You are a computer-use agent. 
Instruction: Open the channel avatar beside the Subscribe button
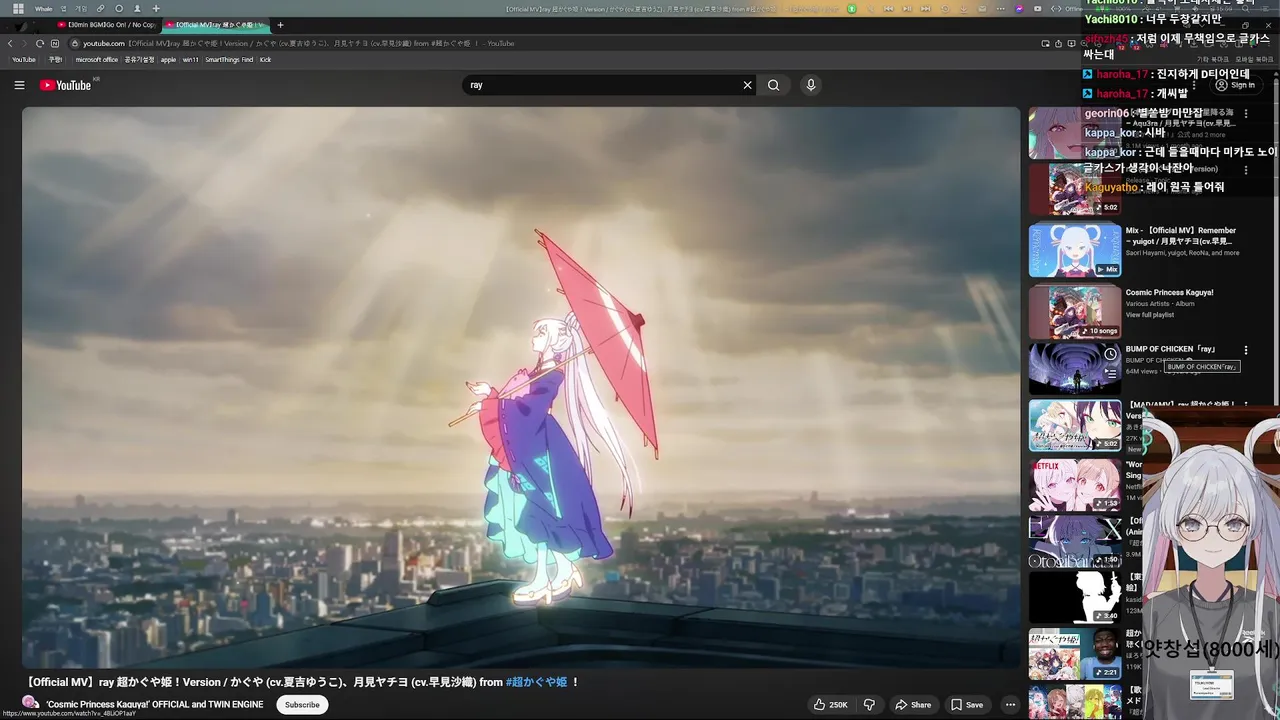coord(31,704)
